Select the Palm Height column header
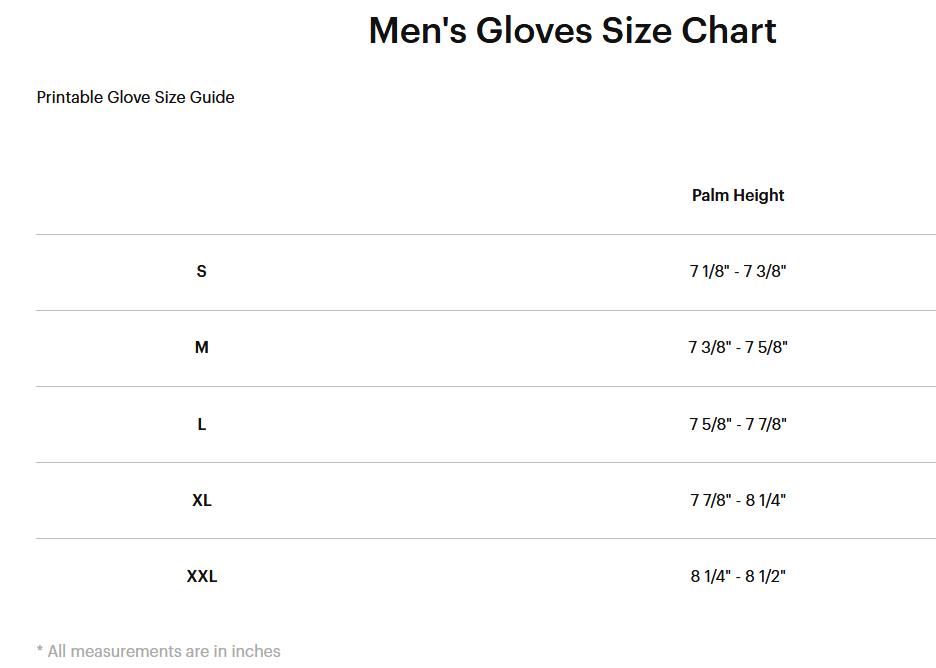Viewport: 936px width, 668px height. 738,195
